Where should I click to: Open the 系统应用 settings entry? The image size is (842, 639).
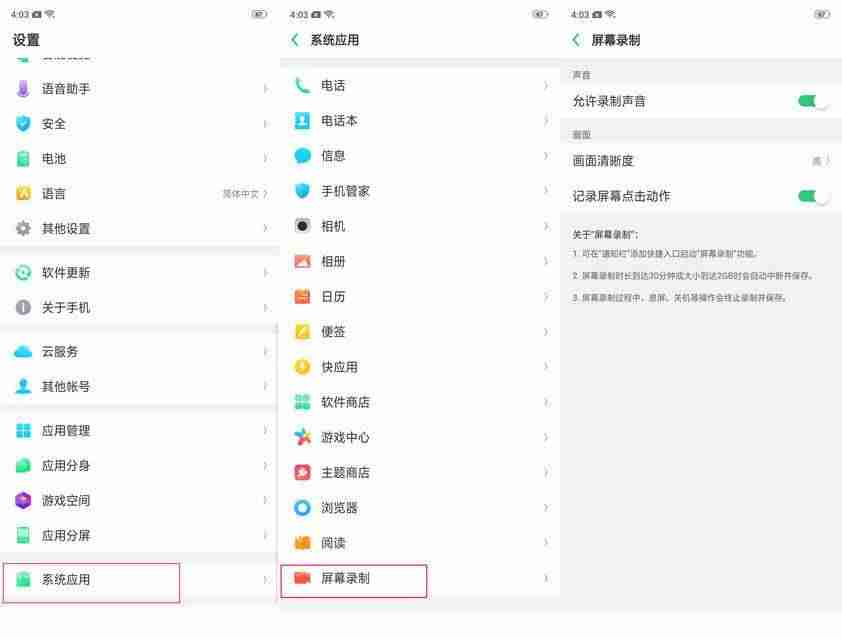coord(140,579)
